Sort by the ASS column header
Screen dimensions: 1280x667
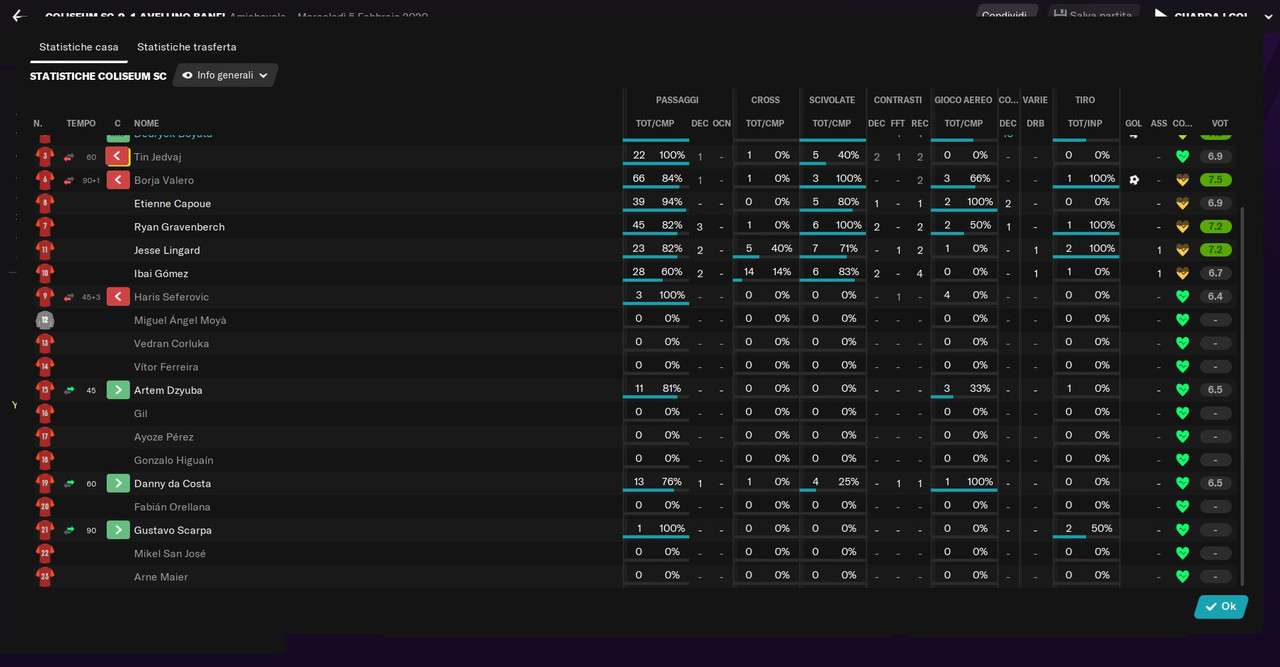pos(1159,124)
